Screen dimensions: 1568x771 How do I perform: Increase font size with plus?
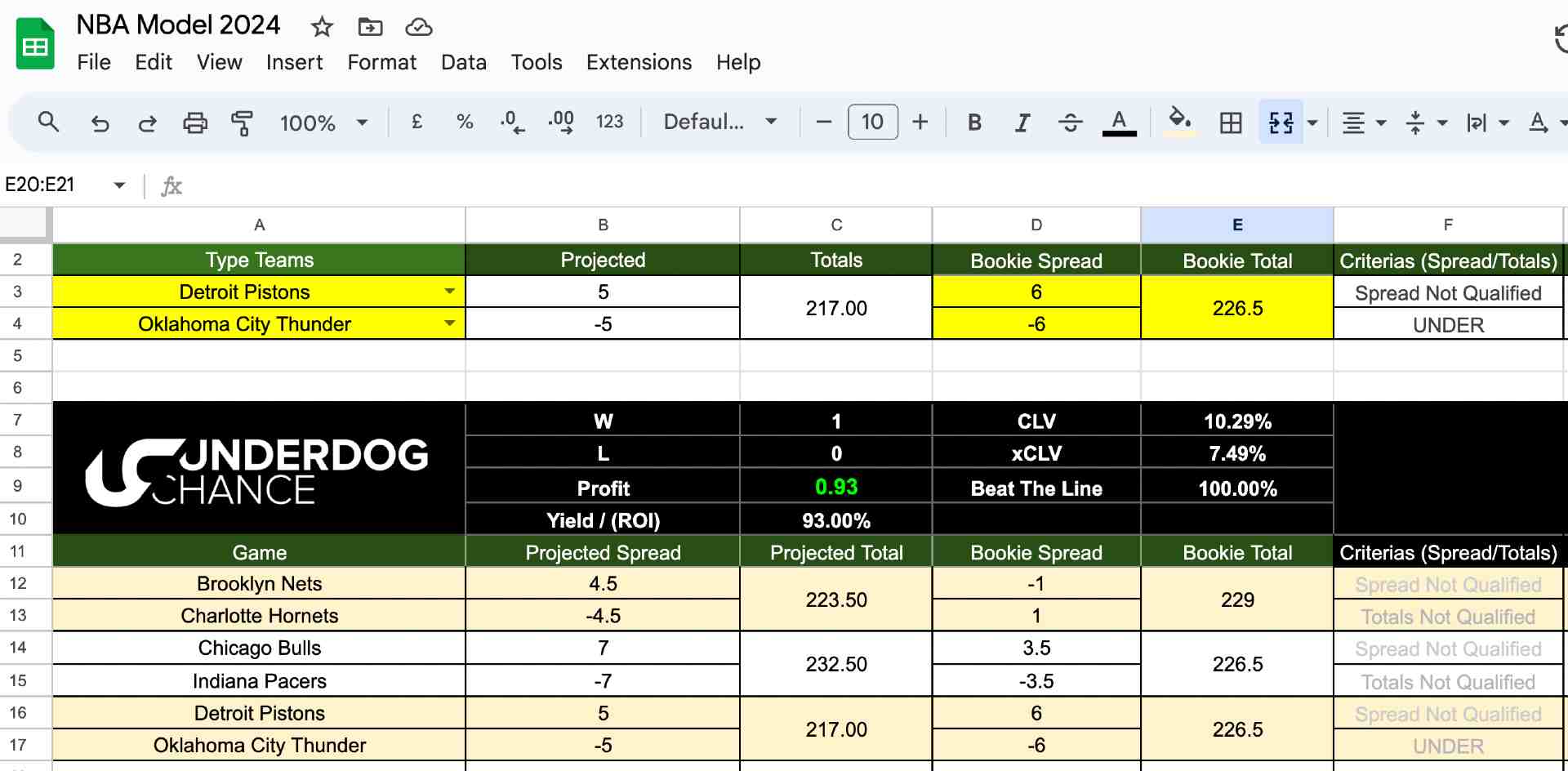[x=920, y=123]
